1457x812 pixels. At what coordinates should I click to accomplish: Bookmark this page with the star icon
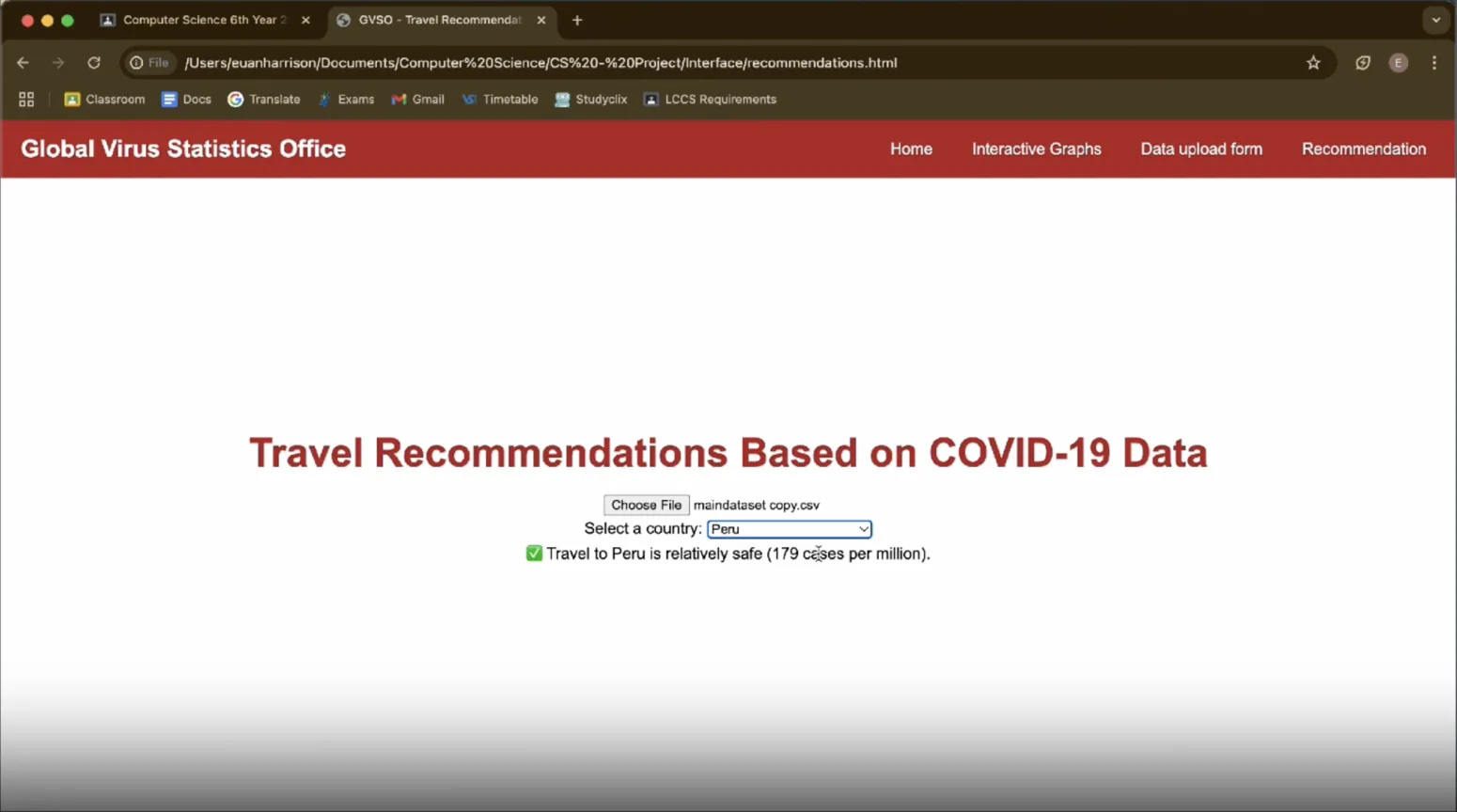1313,63
